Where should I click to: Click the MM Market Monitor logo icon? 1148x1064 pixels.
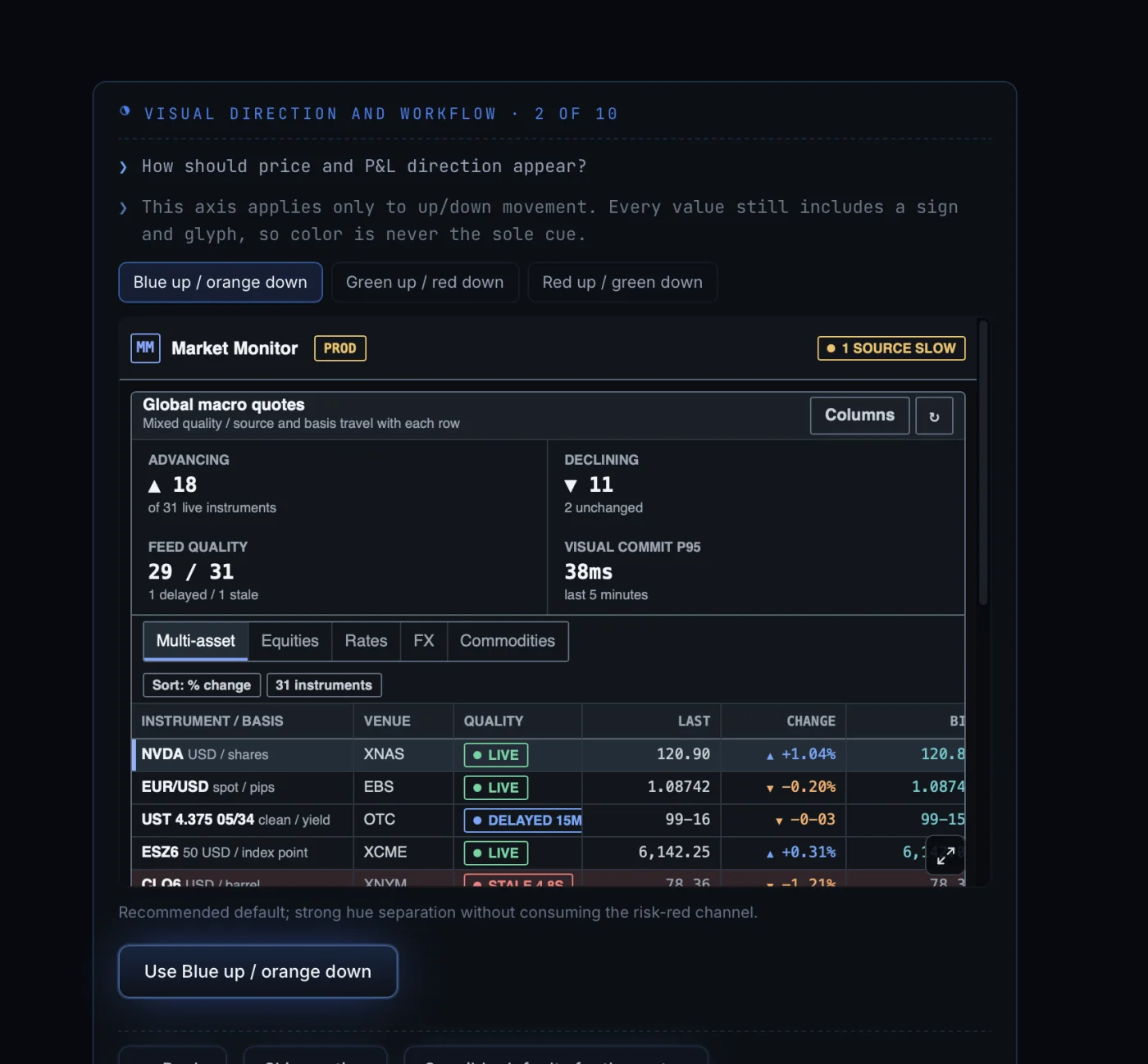pos(145,348)
